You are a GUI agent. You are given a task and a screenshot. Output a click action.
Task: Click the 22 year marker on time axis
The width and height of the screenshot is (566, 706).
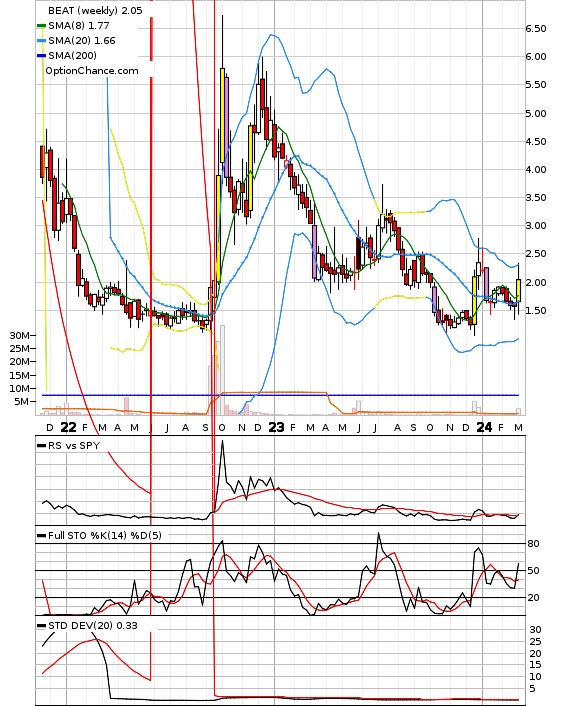coord(68,427)
